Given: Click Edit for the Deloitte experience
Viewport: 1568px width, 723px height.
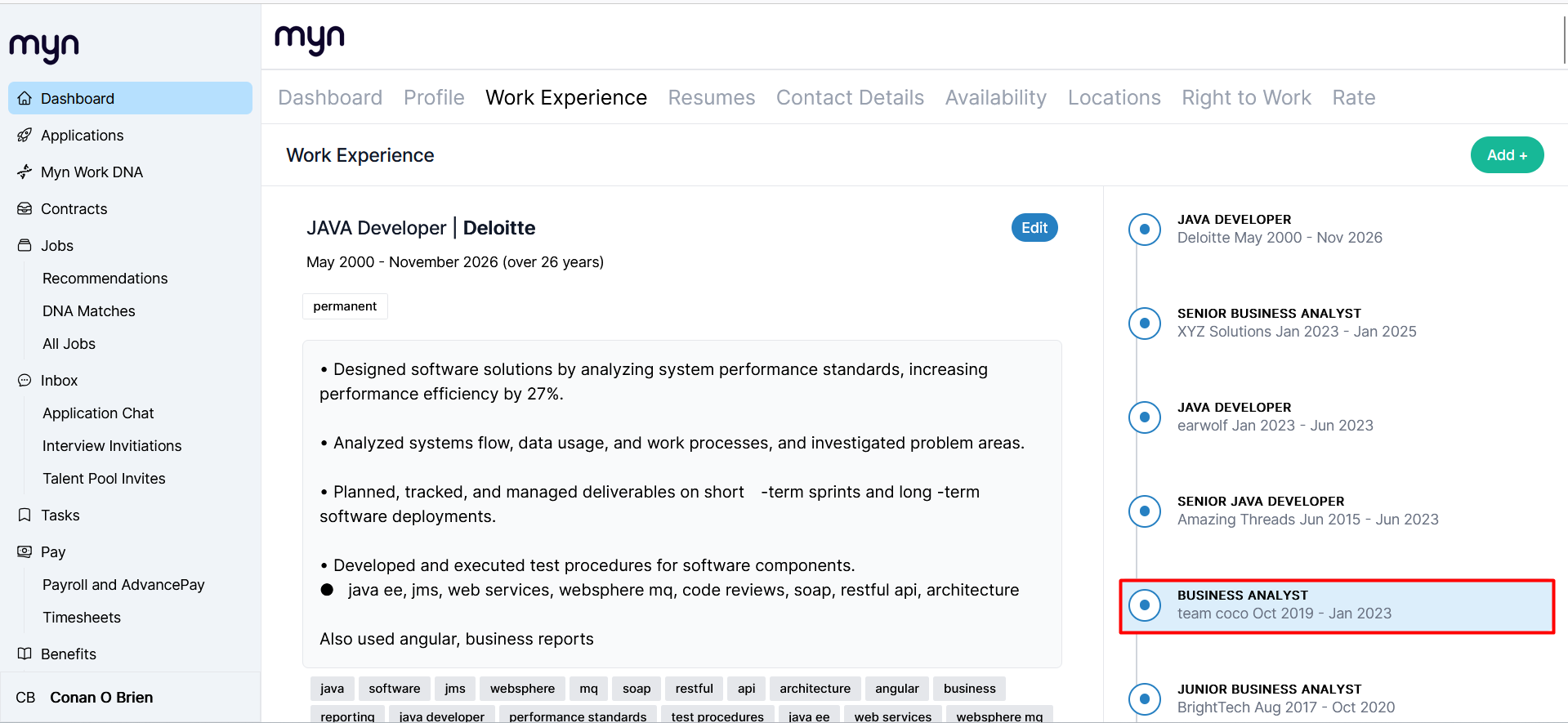Looking at the screenshot, I should point(1034,228).
